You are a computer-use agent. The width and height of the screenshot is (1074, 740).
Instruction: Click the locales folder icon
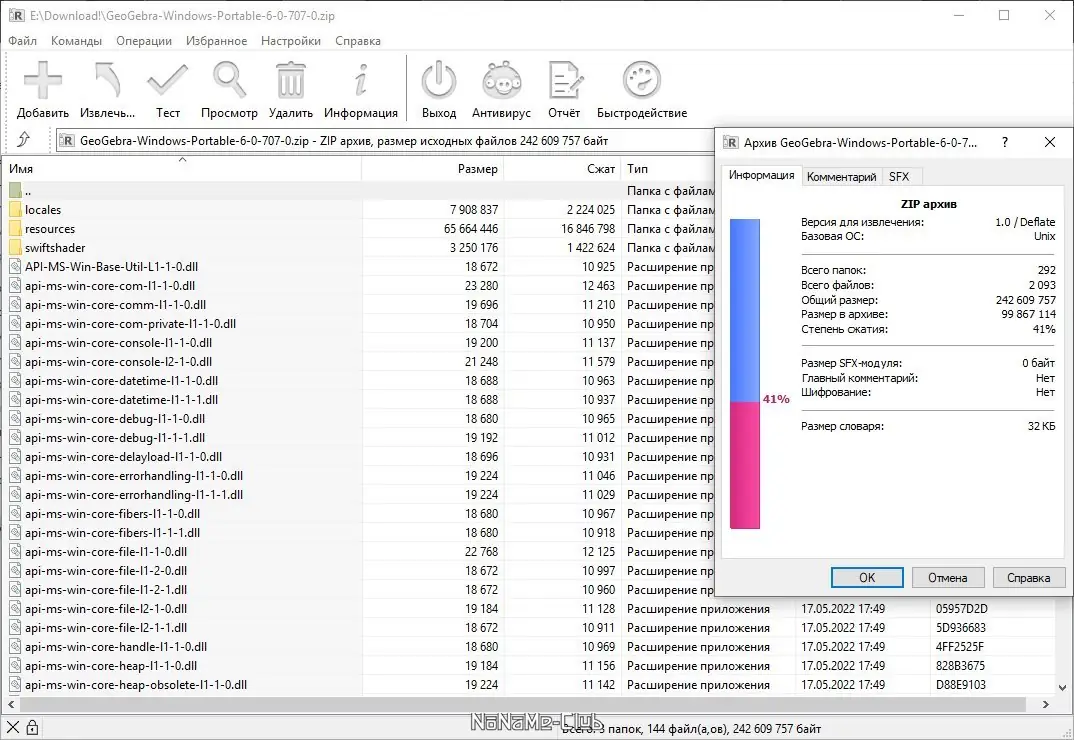tap(16, 210)
